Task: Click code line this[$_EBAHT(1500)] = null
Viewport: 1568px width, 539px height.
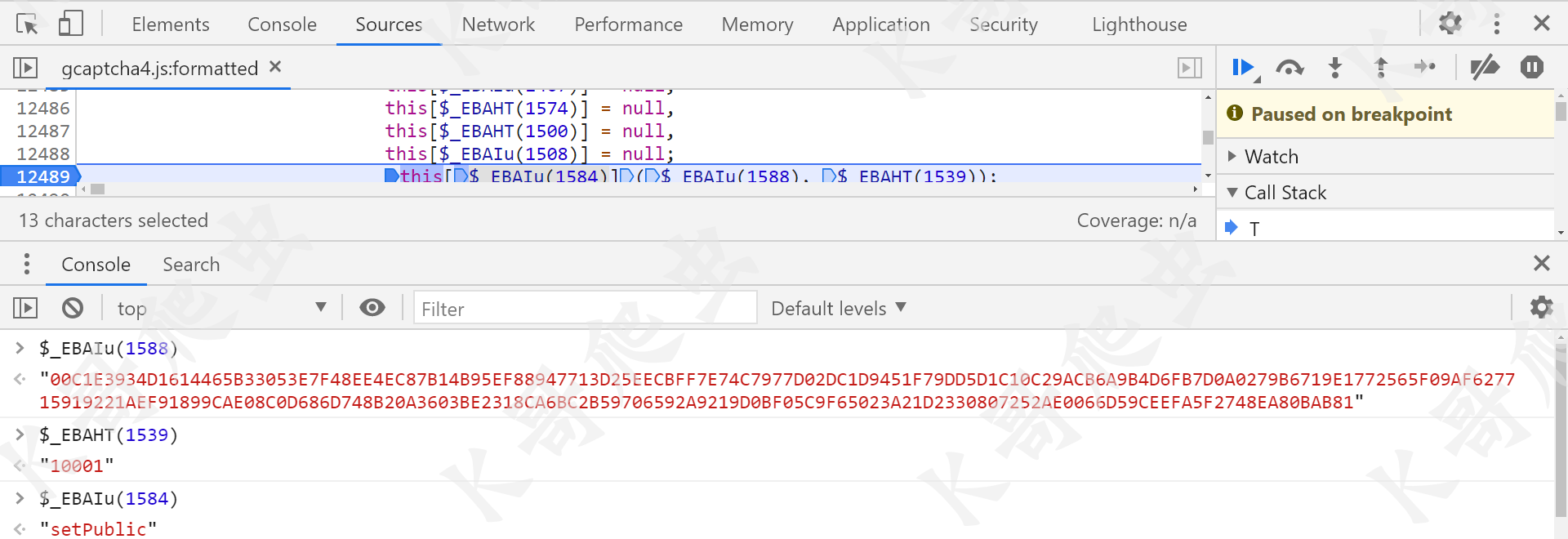Action: coord(529,131)
